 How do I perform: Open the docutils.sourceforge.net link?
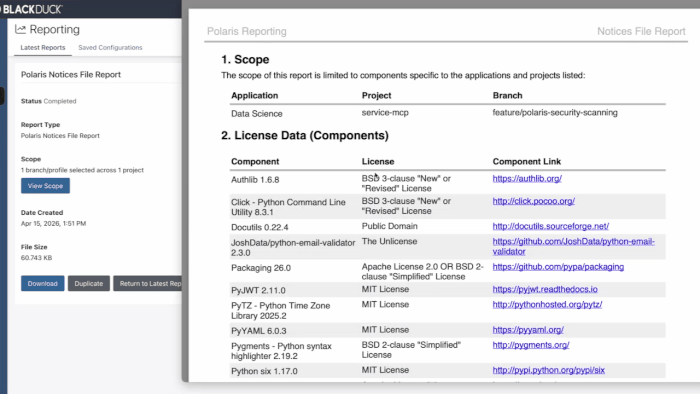[x=550, y=226]
